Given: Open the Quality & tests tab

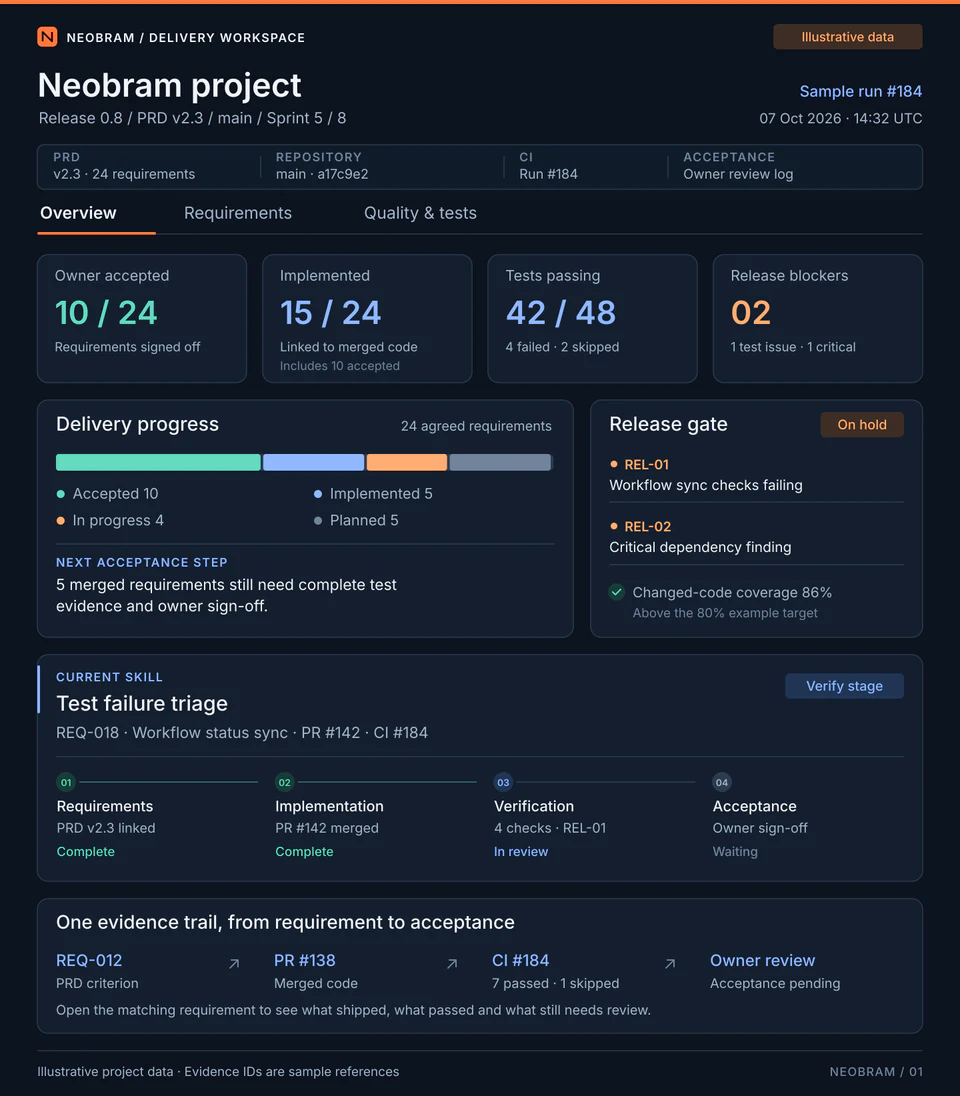Looking at the screenshot, I should [x=420, y=213].
